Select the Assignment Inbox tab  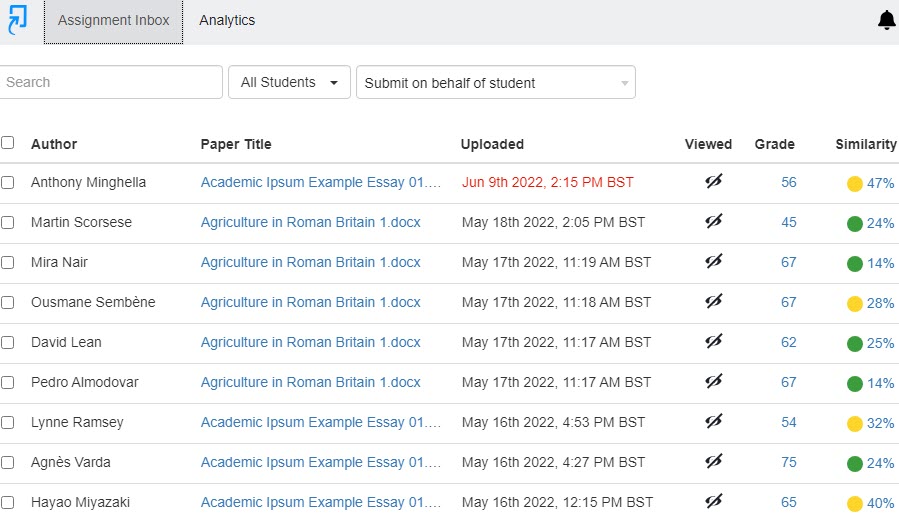click(x=113, y=20)
